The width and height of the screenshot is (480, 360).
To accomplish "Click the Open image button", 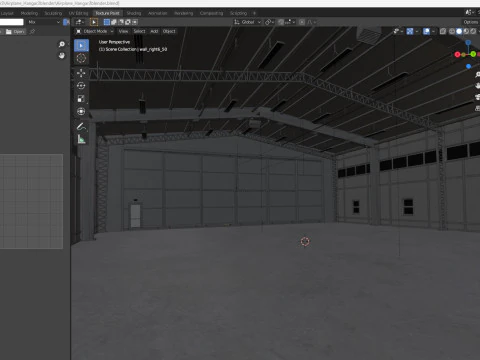I will coord(15,32).
